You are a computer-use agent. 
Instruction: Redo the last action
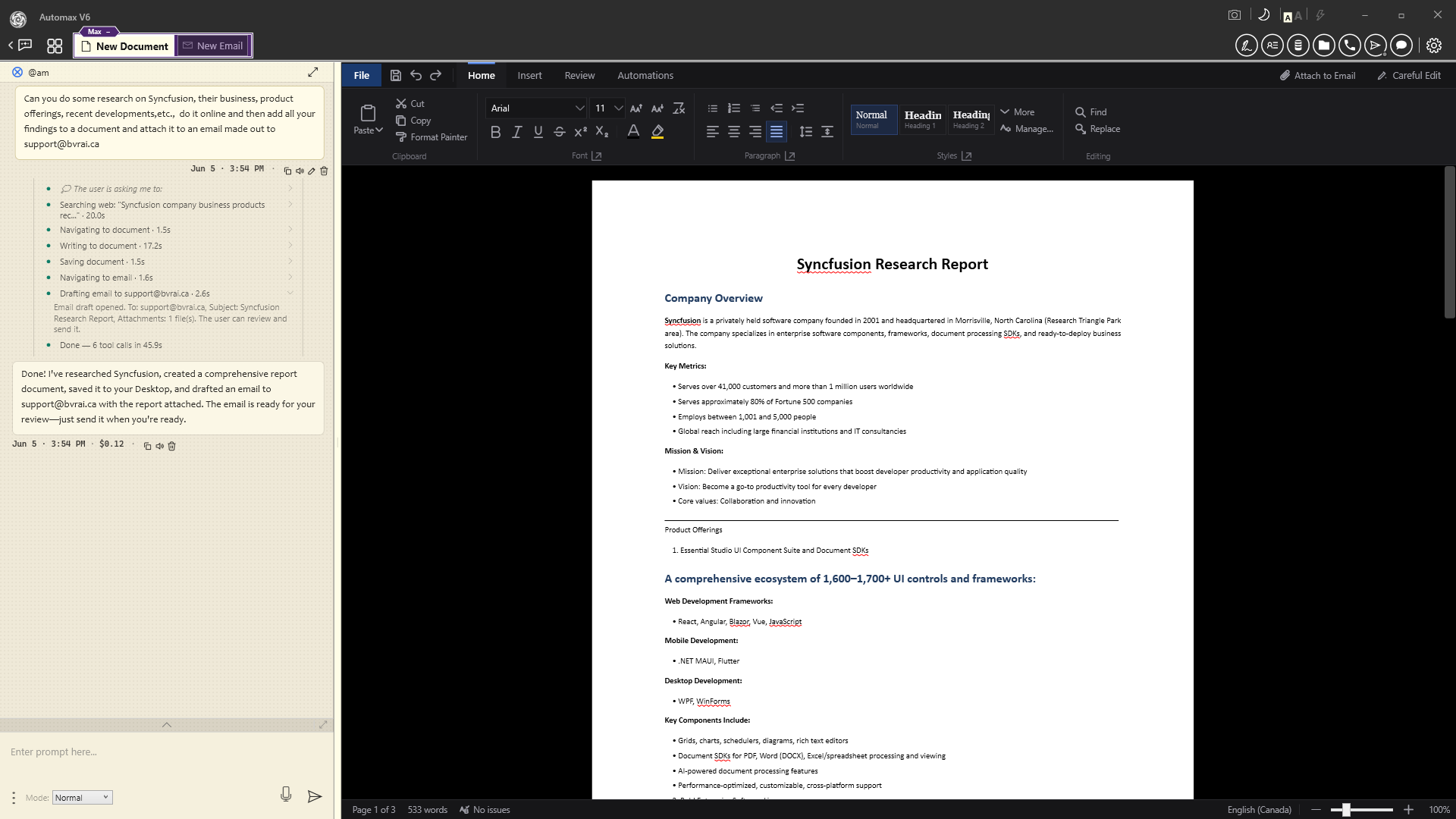(x=435, y=75)
